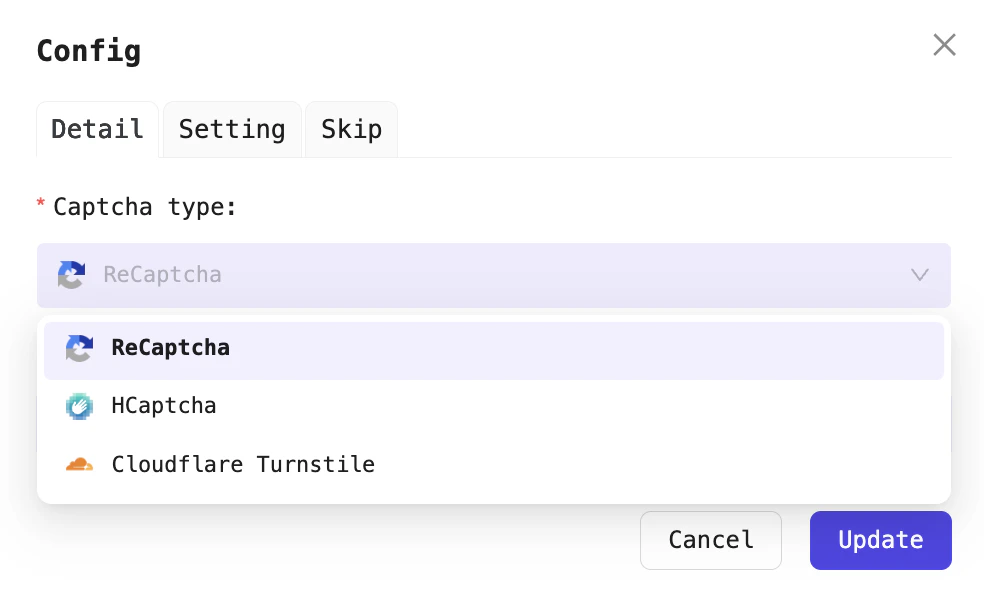Viewport: 984px width, 598px height.
Task: Close the Config dialog with the X
Action: click(x=944, y=45)
